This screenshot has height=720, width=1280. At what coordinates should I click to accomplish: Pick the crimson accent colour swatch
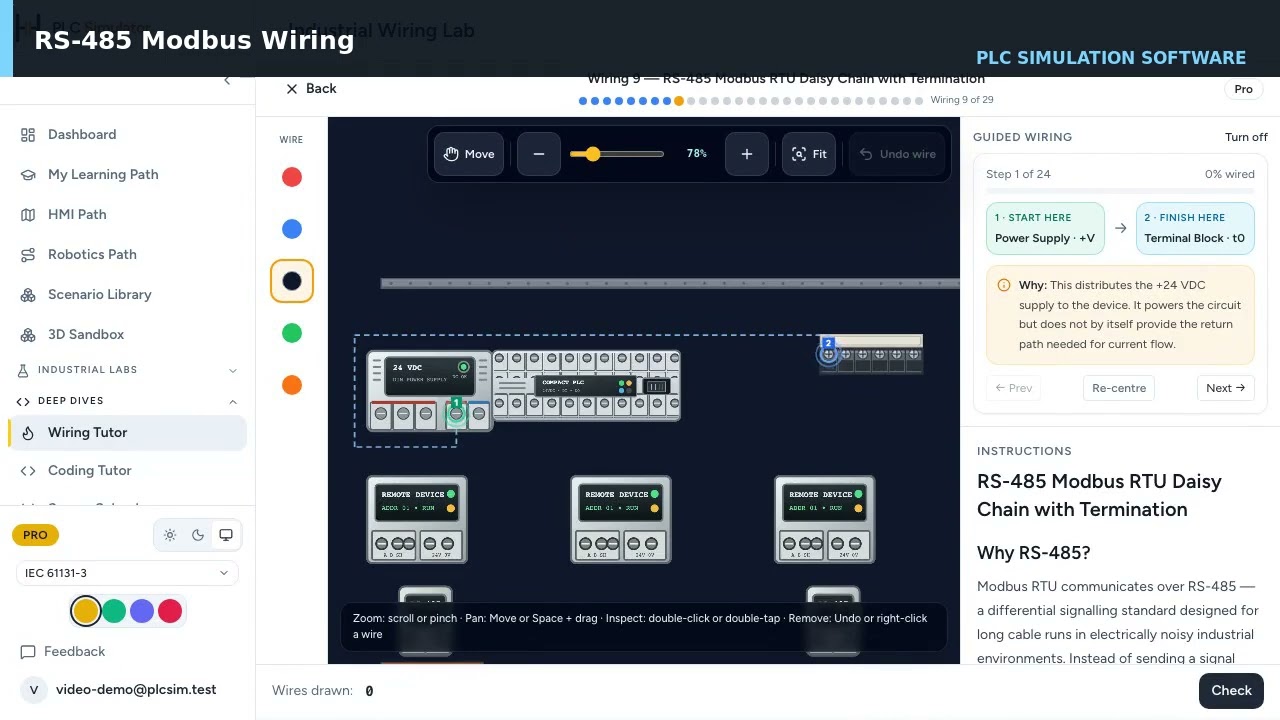point(170,611)
